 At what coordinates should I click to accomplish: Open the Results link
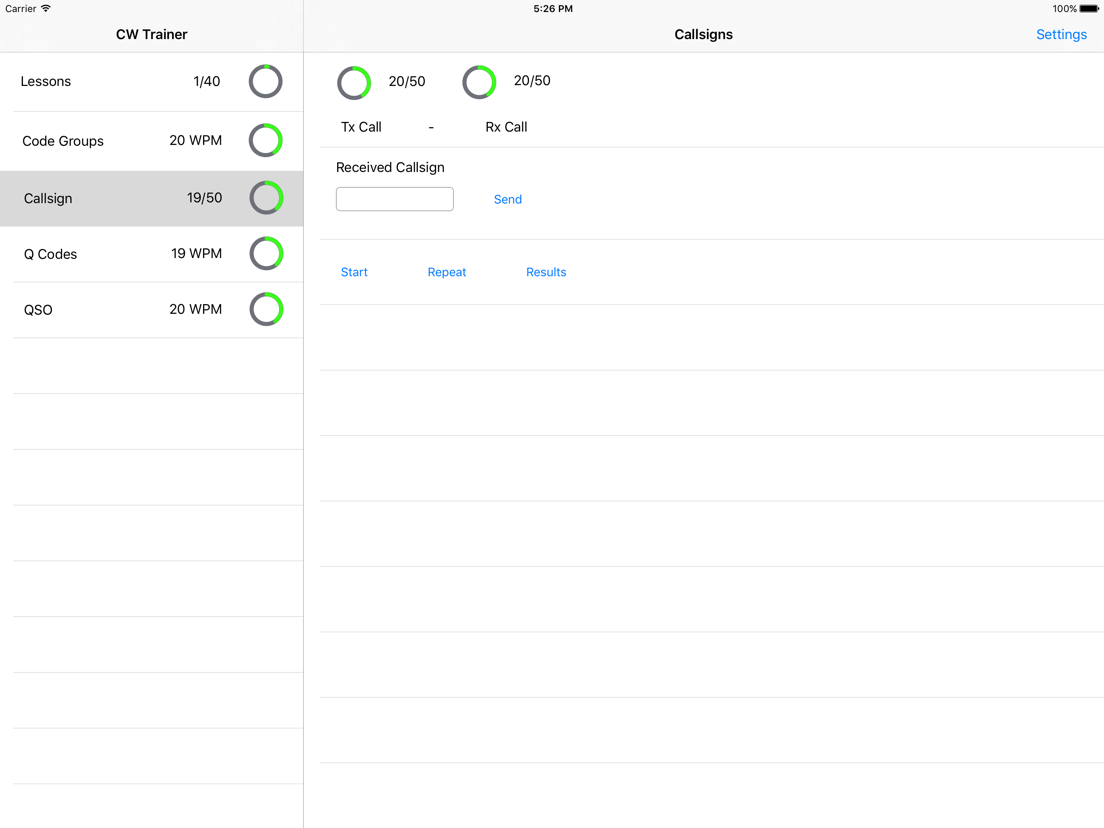point(546,272)
